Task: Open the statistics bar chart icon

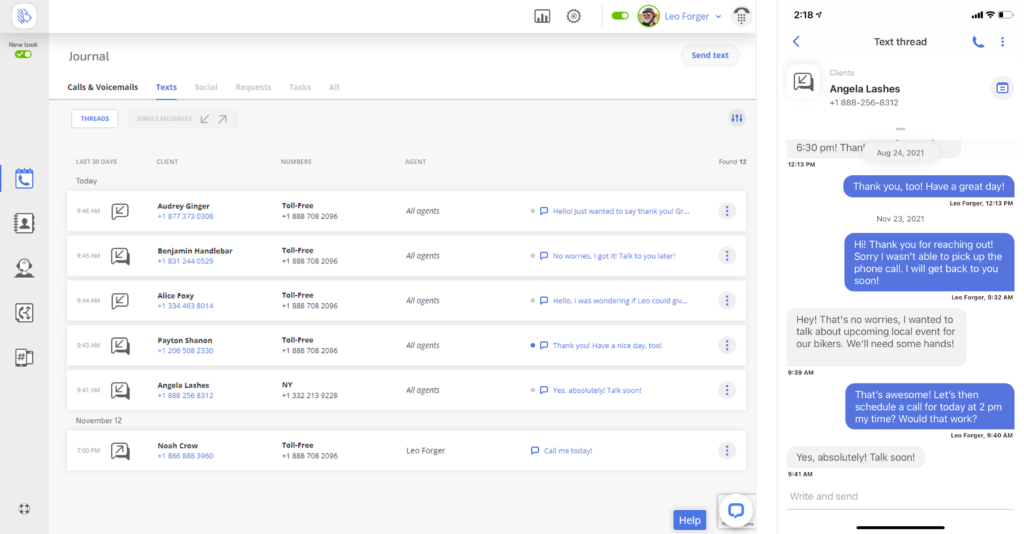Action: point(542,16)
